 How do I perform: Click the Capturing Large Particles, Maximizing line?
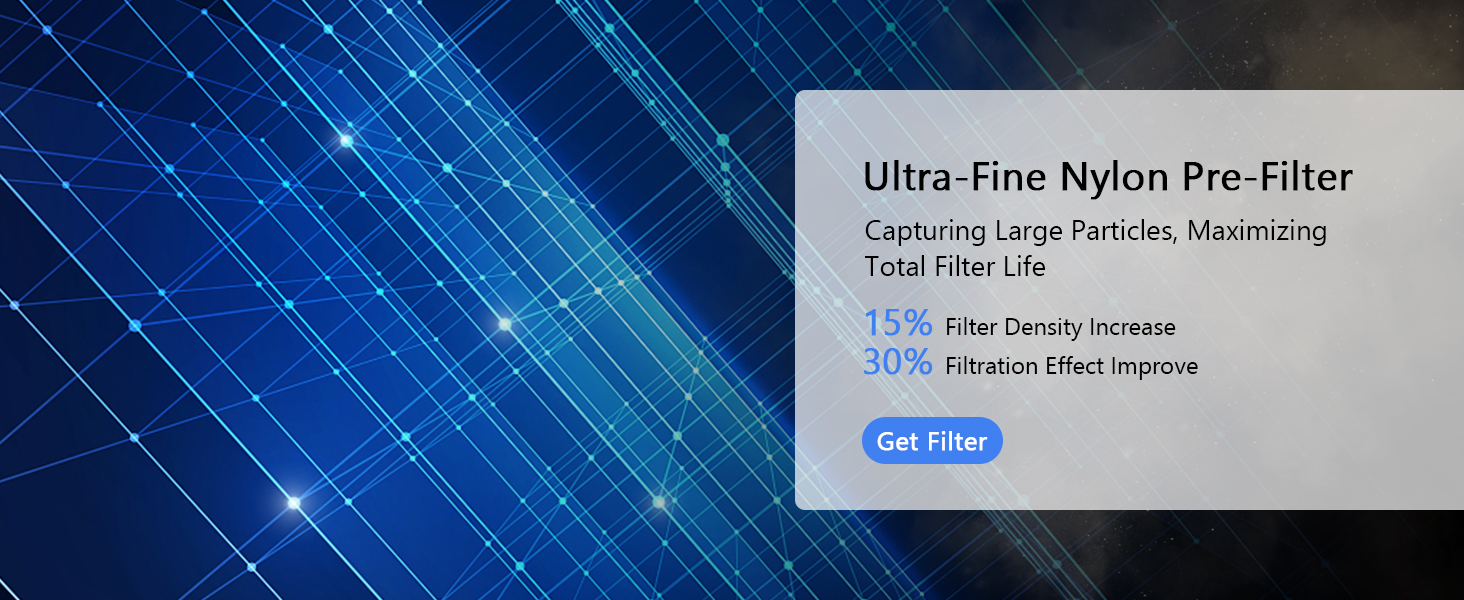[1096, 231]
